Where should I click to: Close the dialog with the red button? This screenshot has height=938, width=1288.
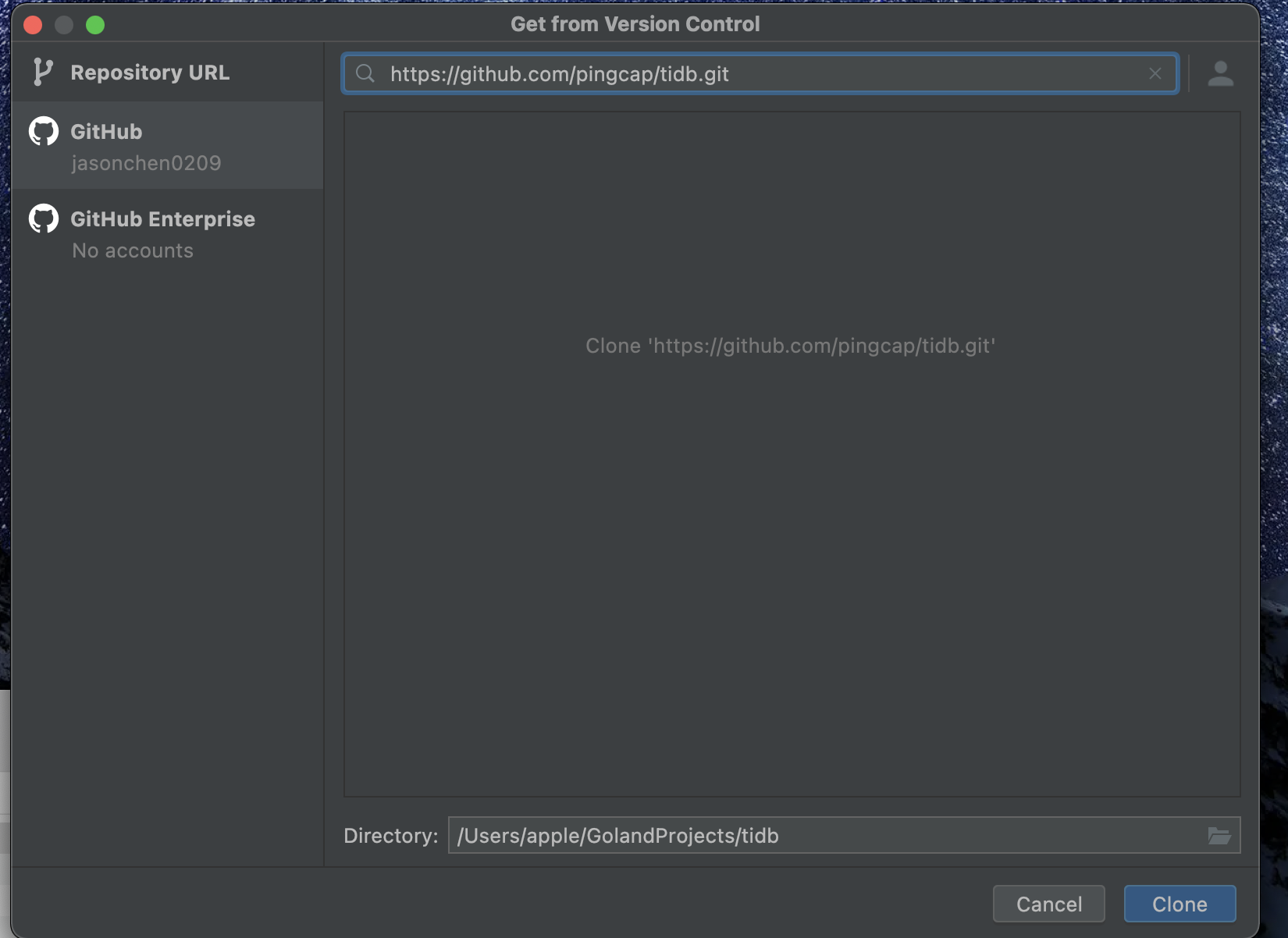click(33, 25)
